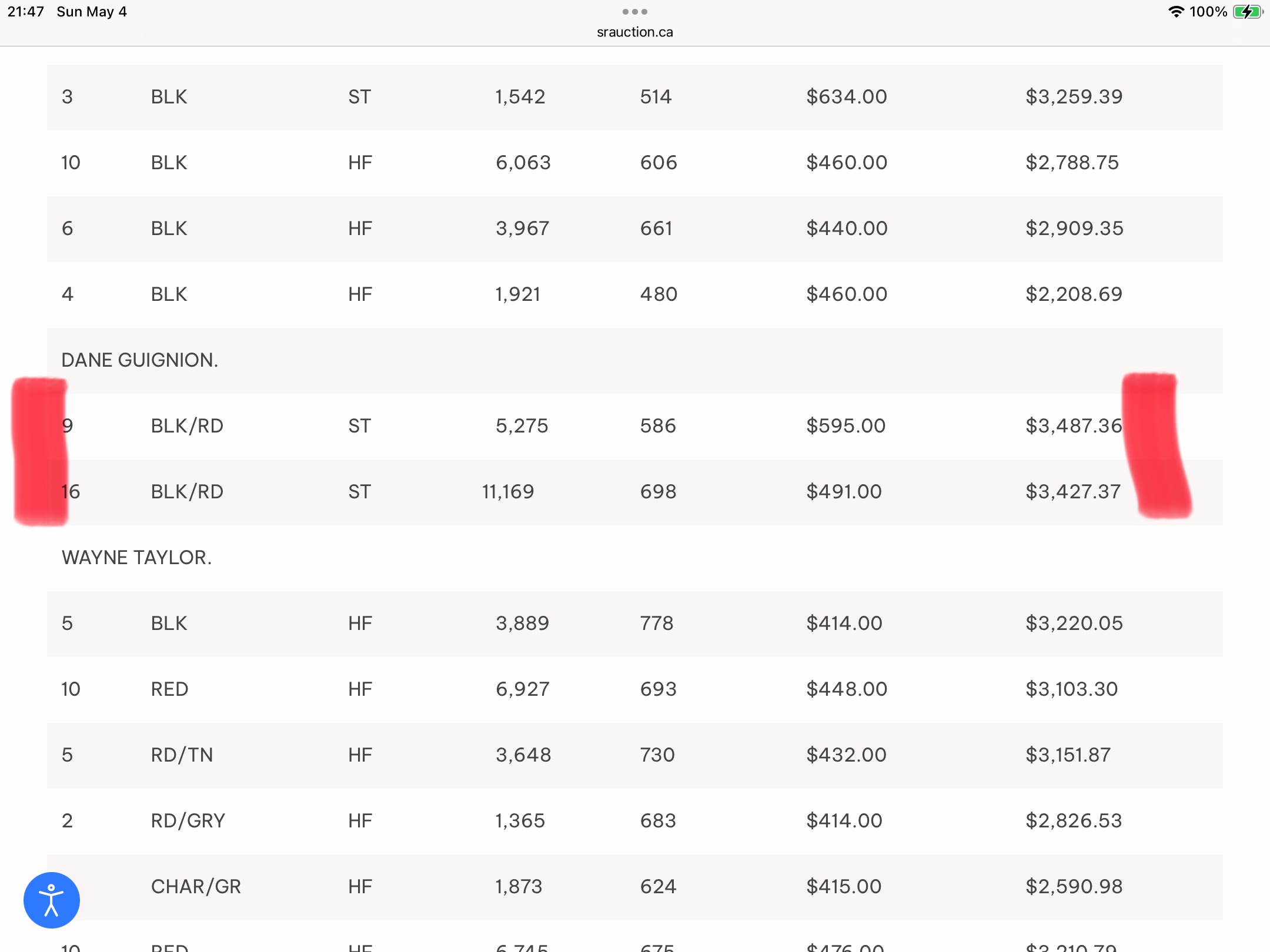Tap the Sun May 4 date
This screenshot has height=952, width=1270.
click(x=92, y=12)
